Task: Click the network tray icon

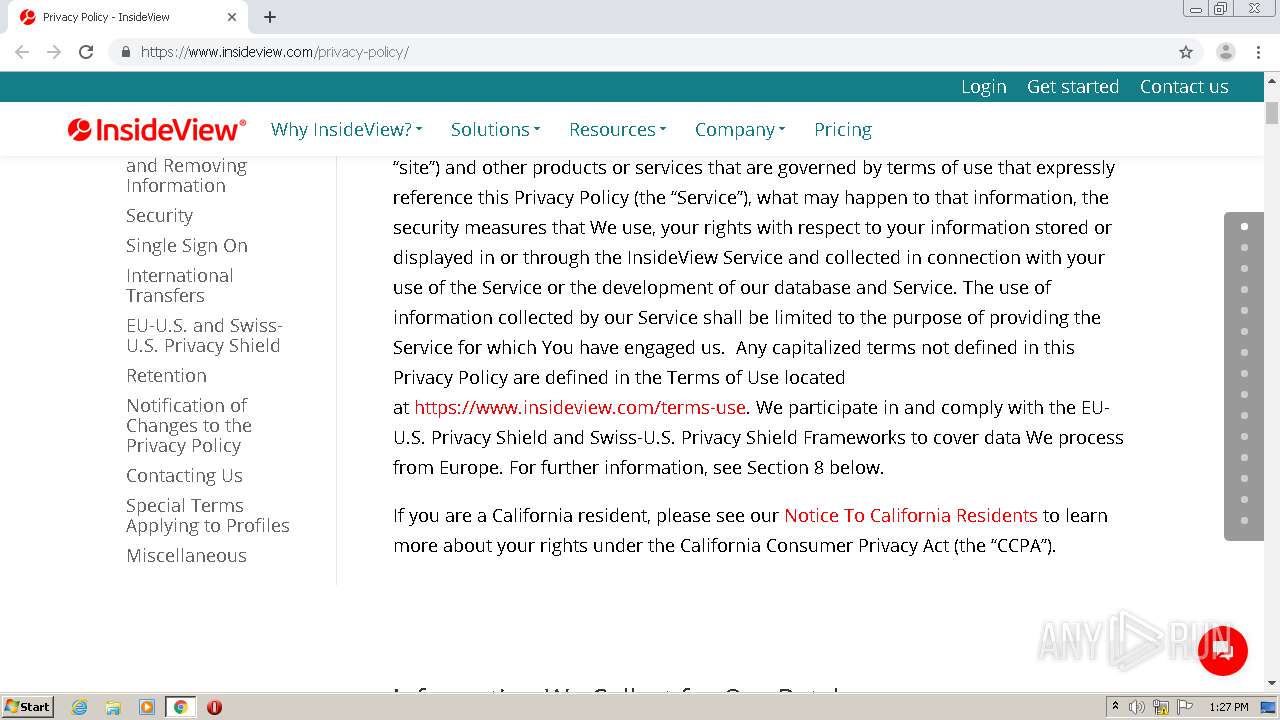Action: pos(1161,707)
